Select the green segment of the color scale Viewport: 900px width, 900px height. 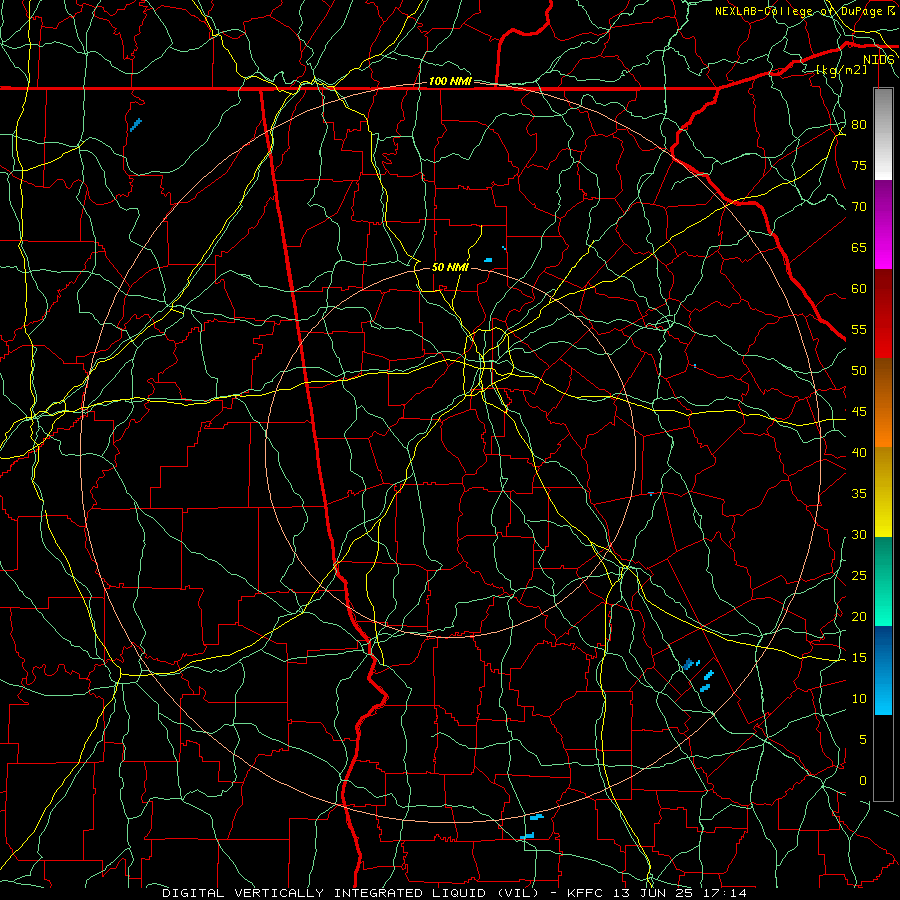(883, 581)
